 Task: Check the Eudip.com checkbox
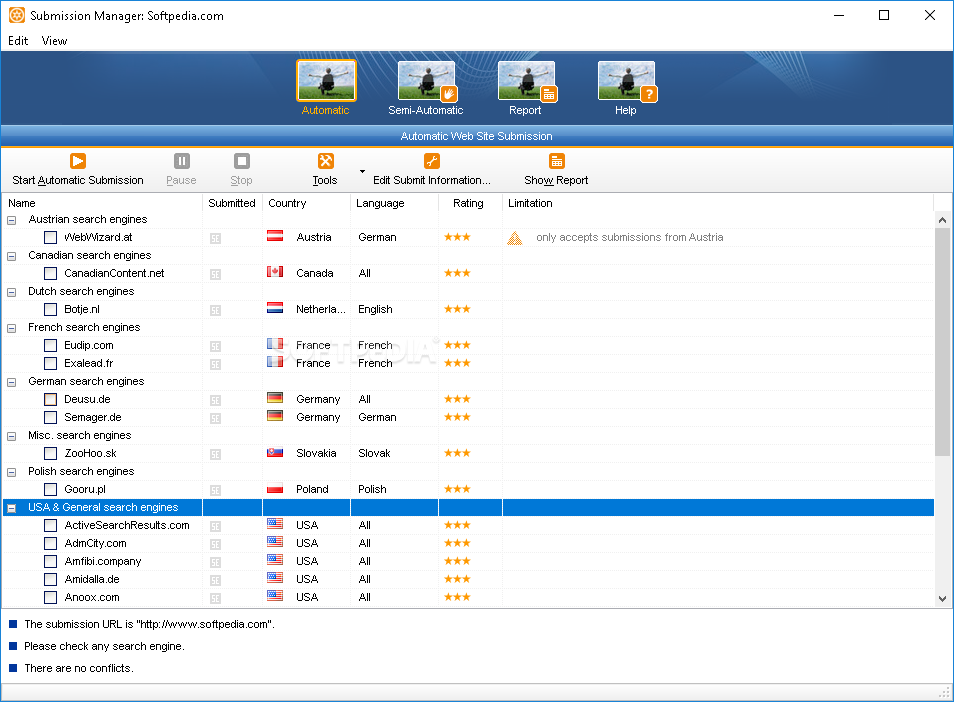[50, 346]
